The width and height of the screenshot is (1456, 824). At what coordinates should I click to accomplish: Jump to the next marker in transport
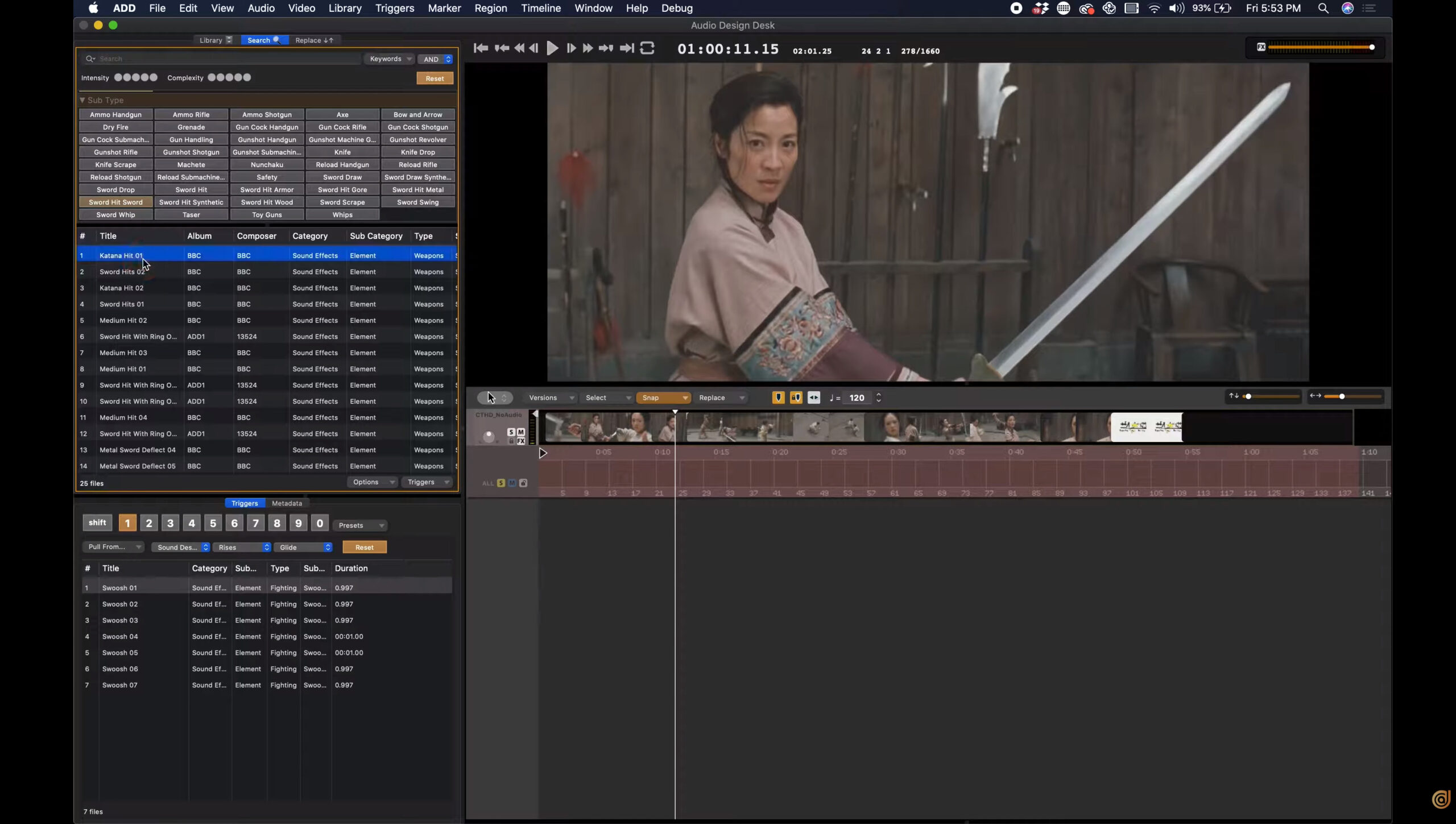[x=606, y=48]
